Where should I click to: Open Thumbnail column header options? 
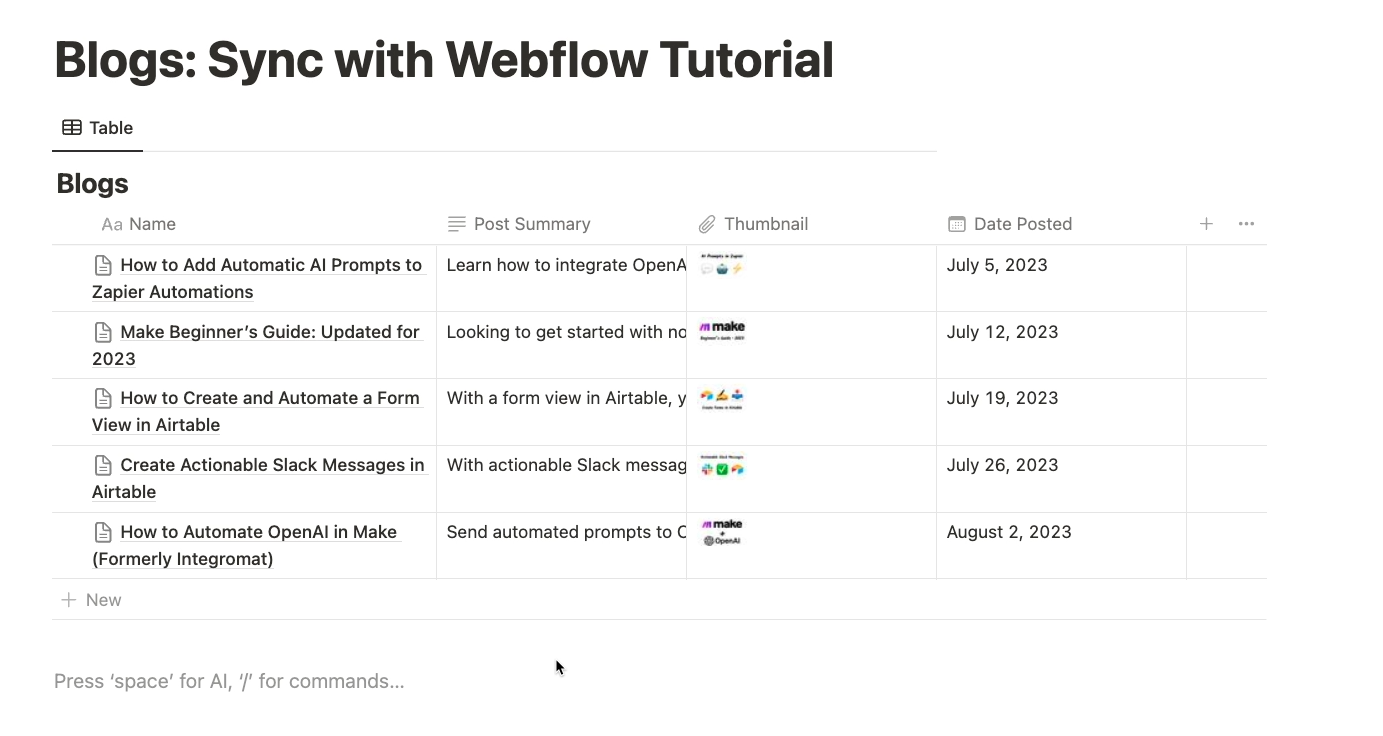[x=812, y=224]
